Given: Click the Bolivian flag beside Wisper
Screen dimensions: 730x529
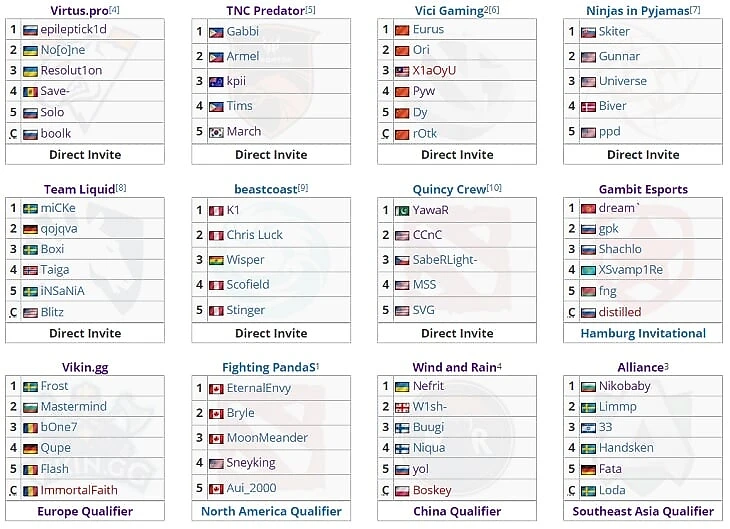Looking at the screenshot, I should (x=216, y=261).
